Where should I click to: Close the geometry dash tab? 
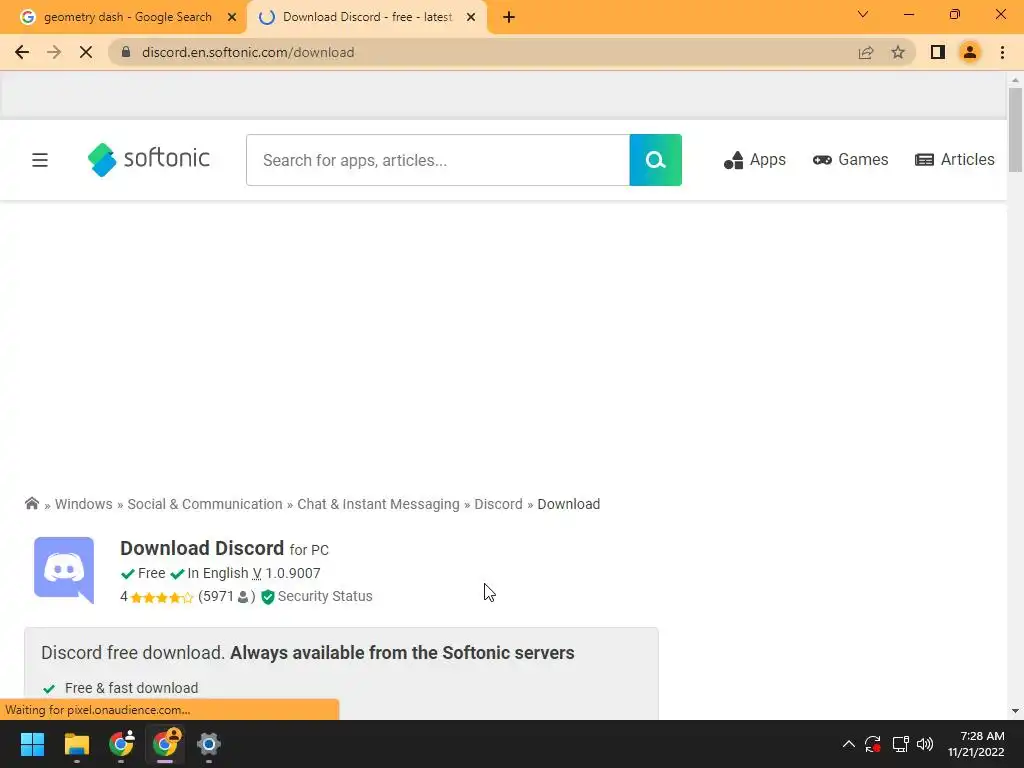tap(232, 18)
